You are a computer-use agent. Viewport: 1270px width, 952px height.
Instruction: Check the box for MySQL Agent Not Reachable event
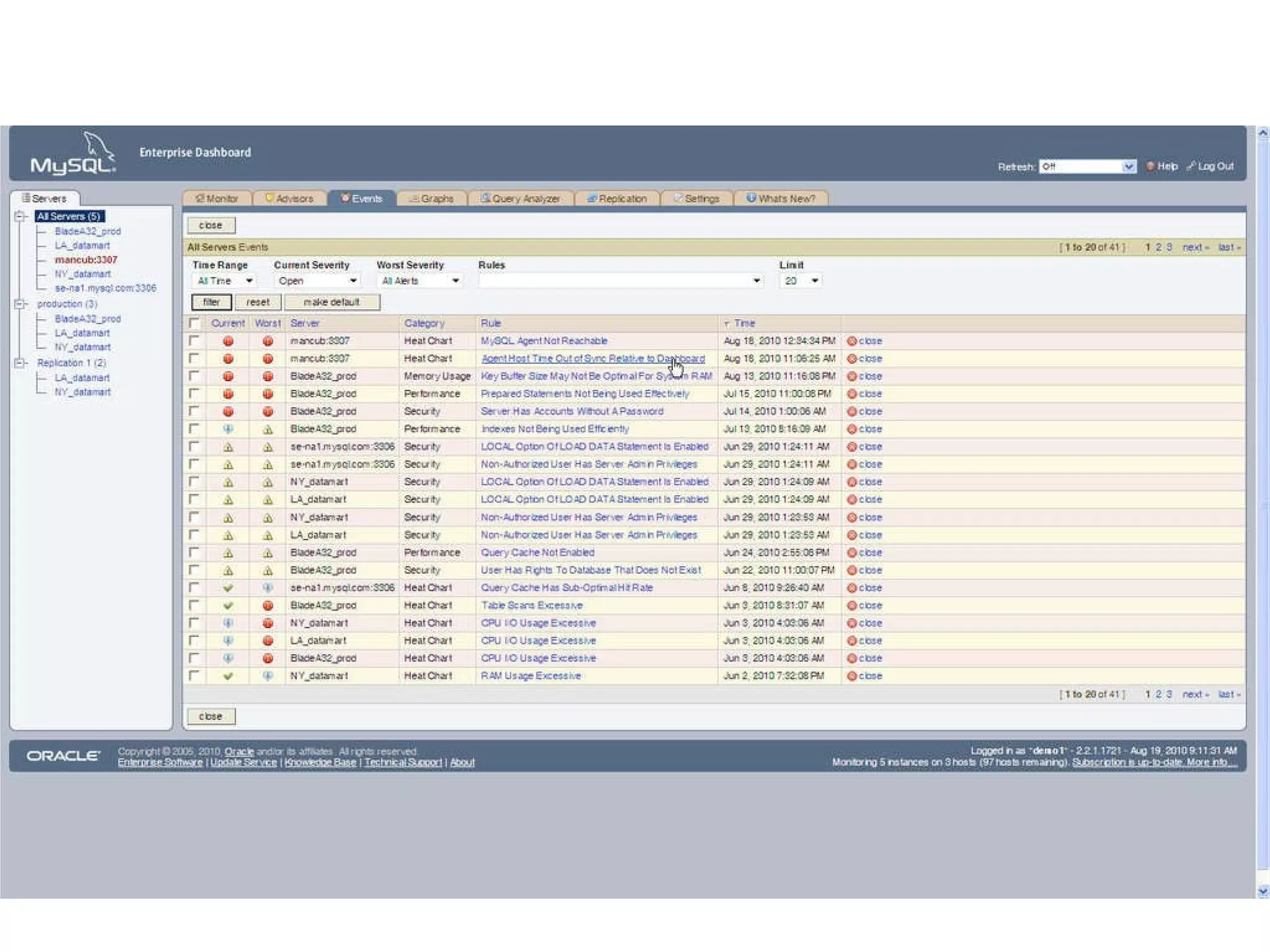coord(195,340)
